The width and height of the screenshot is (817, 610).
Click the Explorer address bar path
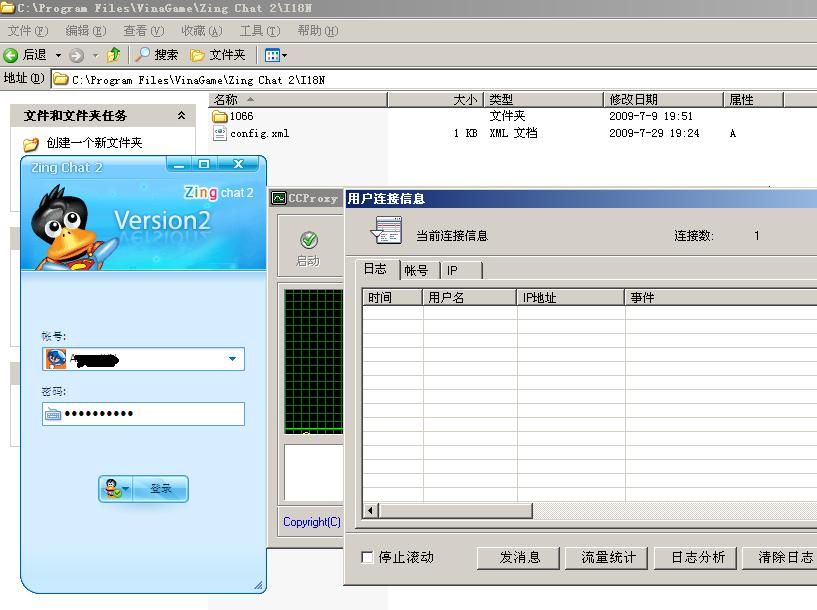coord(198,80)
